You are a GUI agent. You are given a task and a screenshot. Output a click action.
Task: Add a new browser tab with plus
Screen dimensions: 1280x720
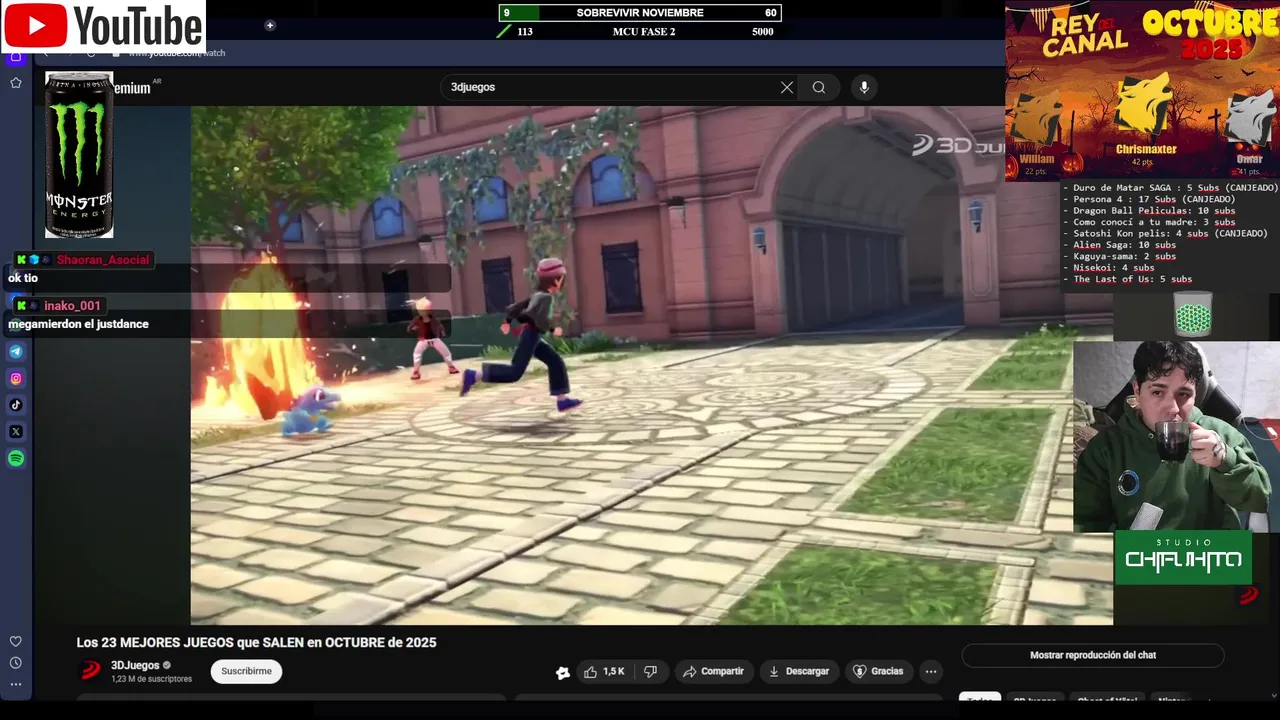pos(270,25)
